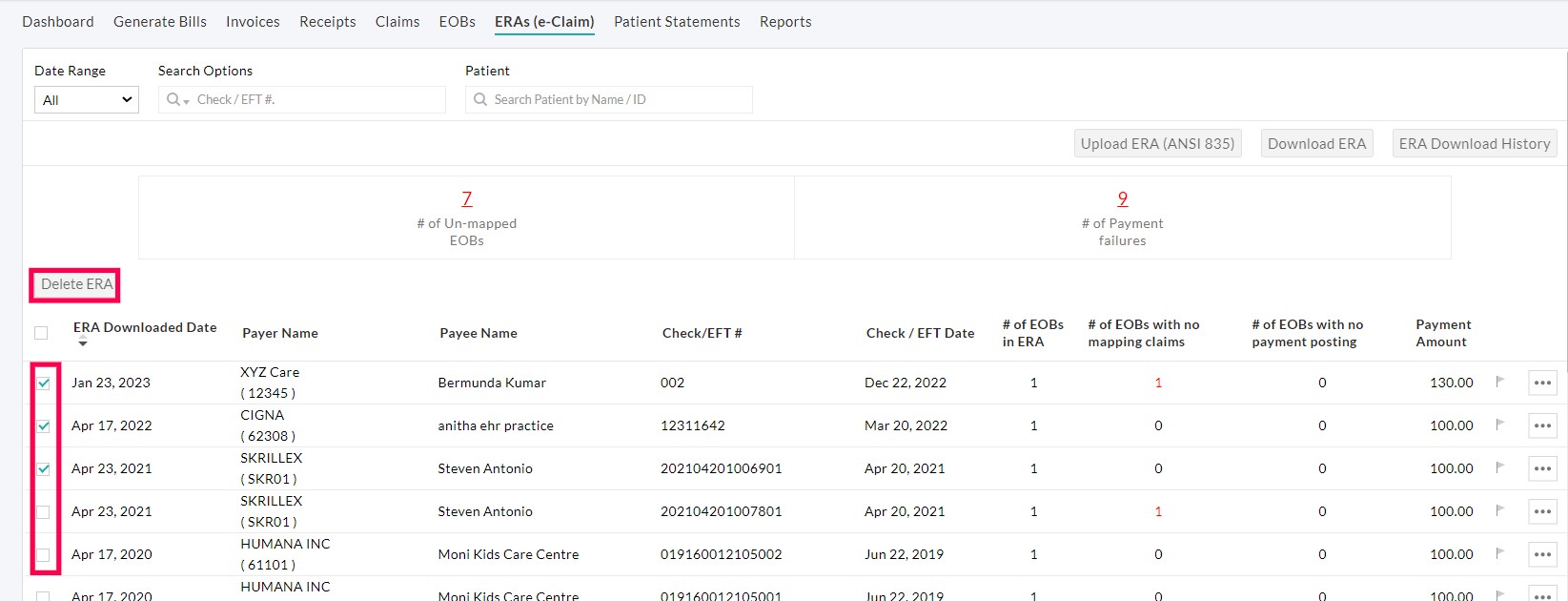Click Upload ERA (ANSI 835) button
This screenshot has height=601, width=1568.
(x=1157, y=144)
